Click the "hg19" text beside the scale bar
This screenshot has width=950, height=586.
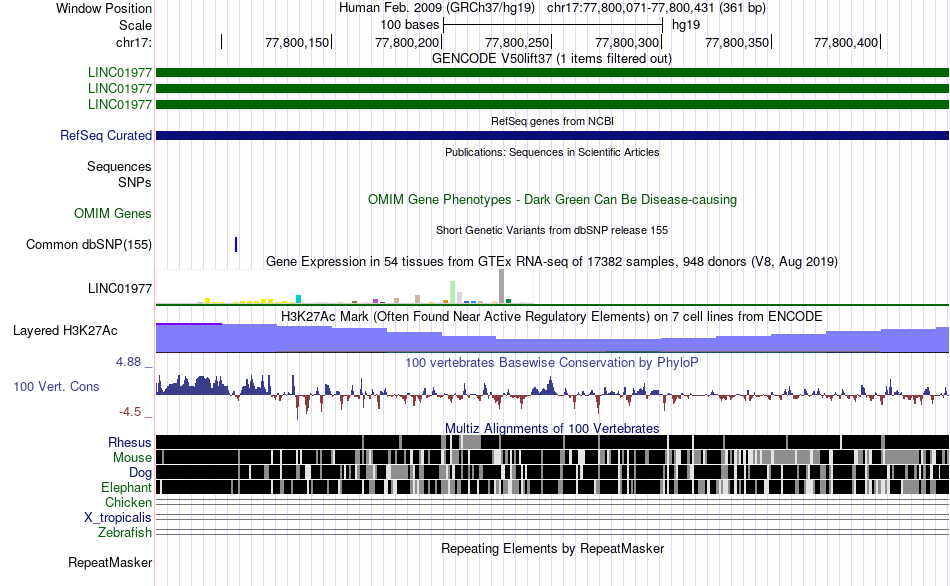pyautogui.click(x=686, y=25)
